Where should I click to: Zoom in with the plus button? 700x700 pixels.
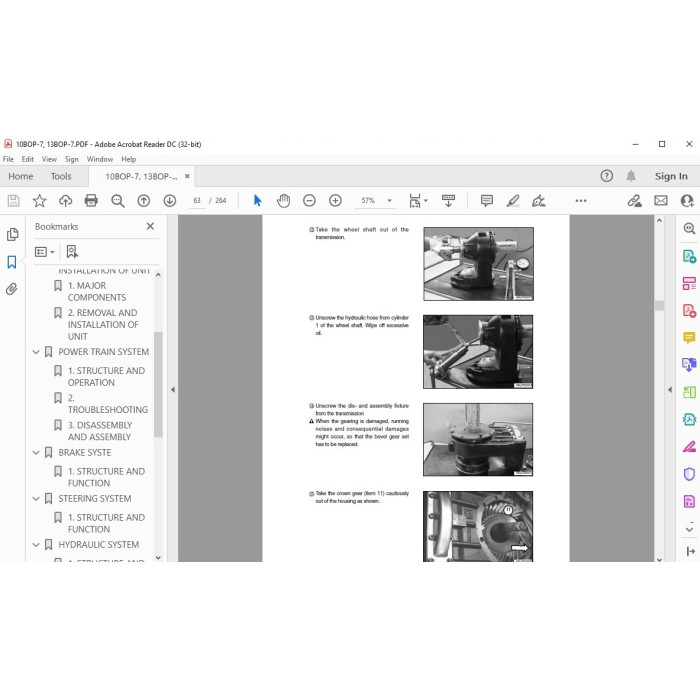coord(335,201)
